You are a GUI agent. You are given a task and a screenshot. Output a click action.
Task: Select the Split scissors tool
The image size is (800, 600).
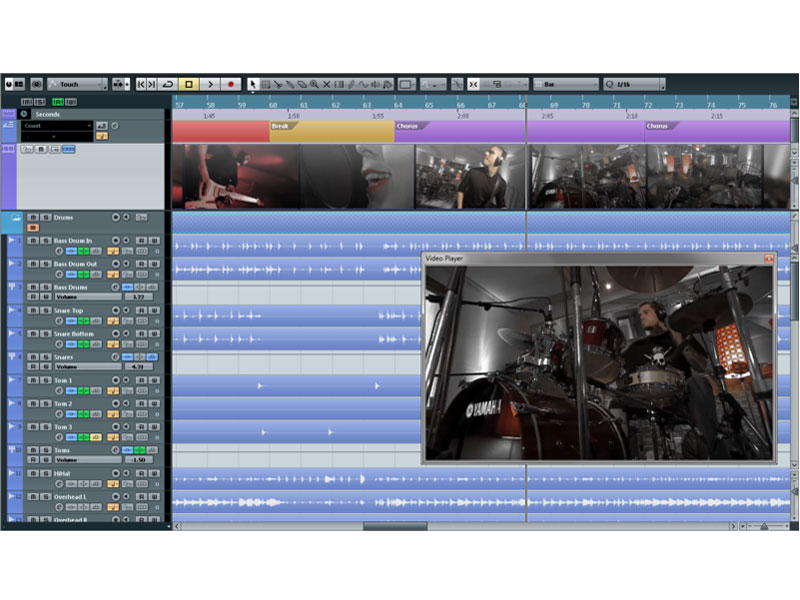[278, 84]
